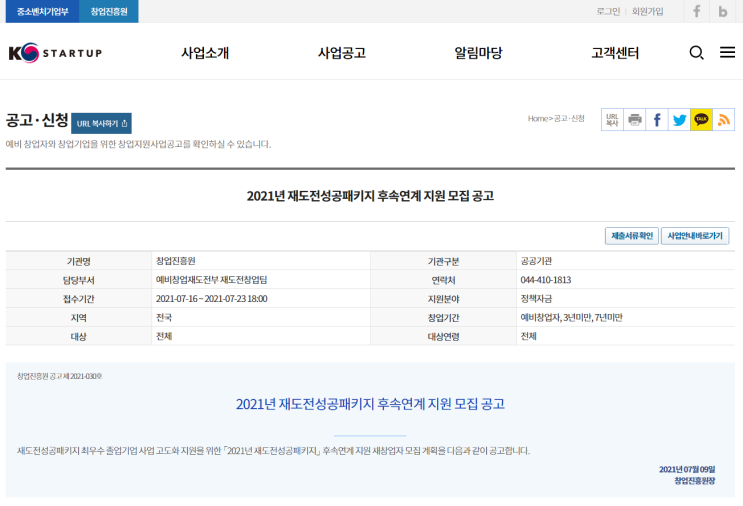Select the 중소벤처기업부 tab
Screen dimensions: 743x506
[43, 11]
